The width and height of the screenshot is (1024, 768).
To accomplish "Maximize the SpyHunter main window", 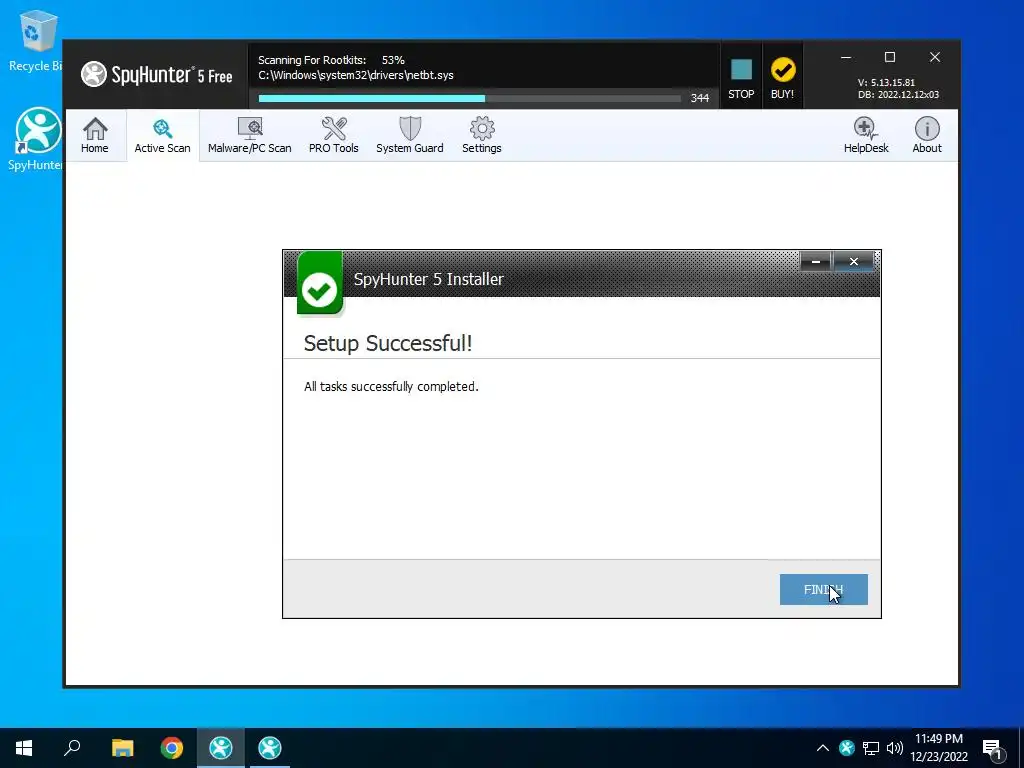I will pos(889,57).
